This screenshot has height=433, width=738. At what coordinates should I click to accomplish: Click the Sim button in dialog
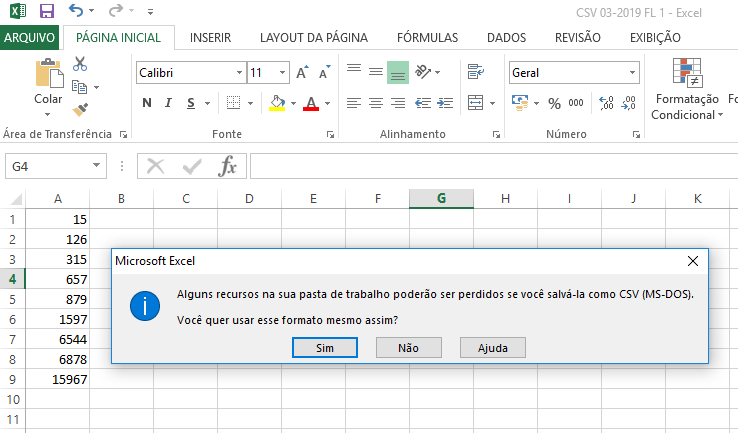point(325,348)
